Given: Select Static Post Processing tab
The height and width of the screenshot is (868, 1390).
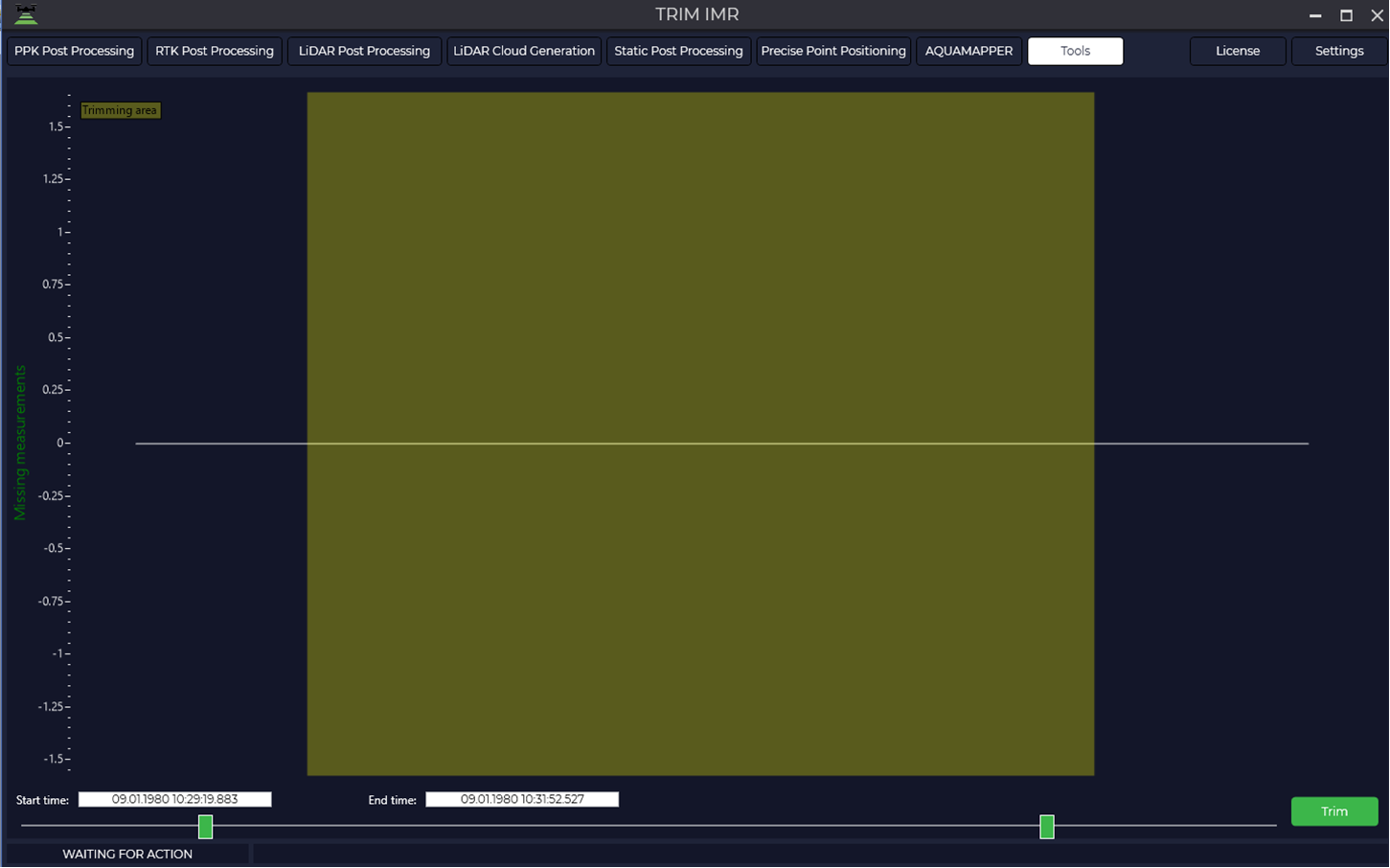Looking at the screenshot, I should pyautogui.click(x=678, y=51).
